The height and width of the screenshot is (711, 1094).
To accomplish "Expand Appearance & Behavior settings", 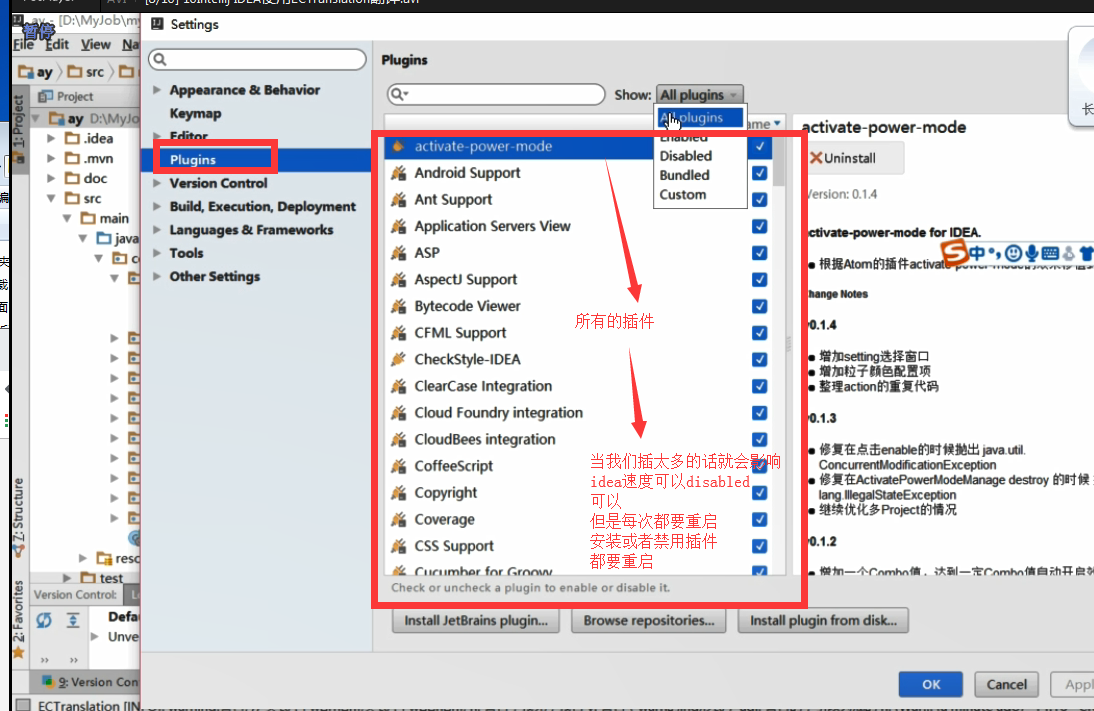I will pyautogui.click(x=157, y=90).
